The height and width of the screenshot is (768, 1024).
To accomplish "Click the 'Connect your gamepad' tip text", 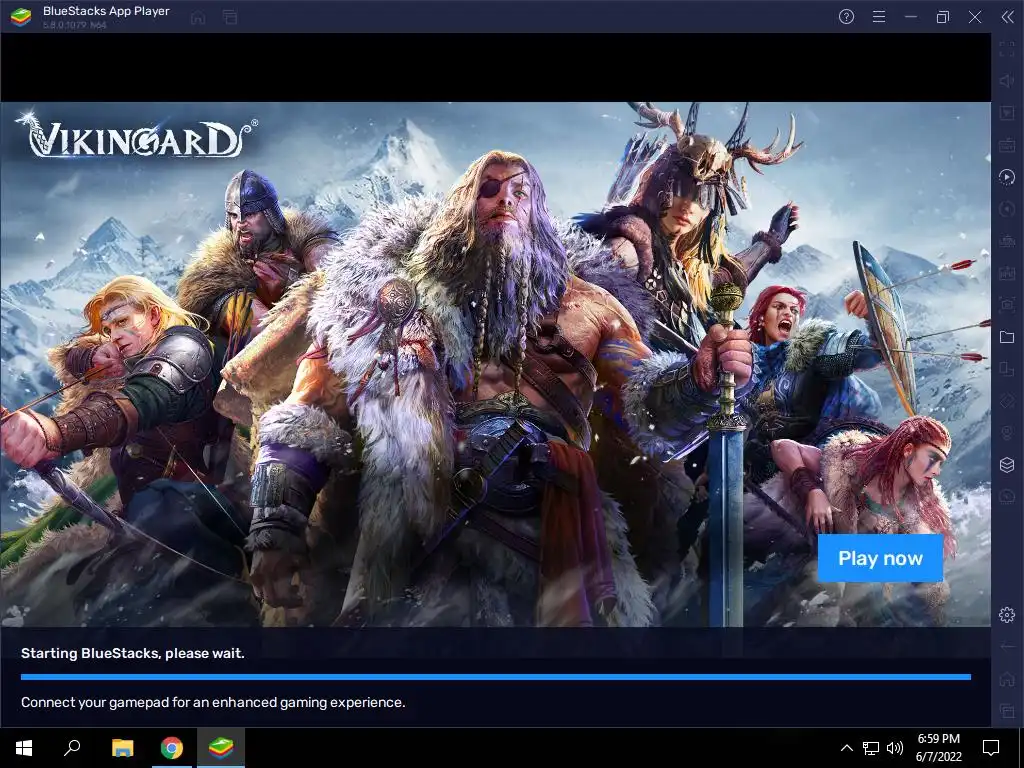I will pos(213,702).
